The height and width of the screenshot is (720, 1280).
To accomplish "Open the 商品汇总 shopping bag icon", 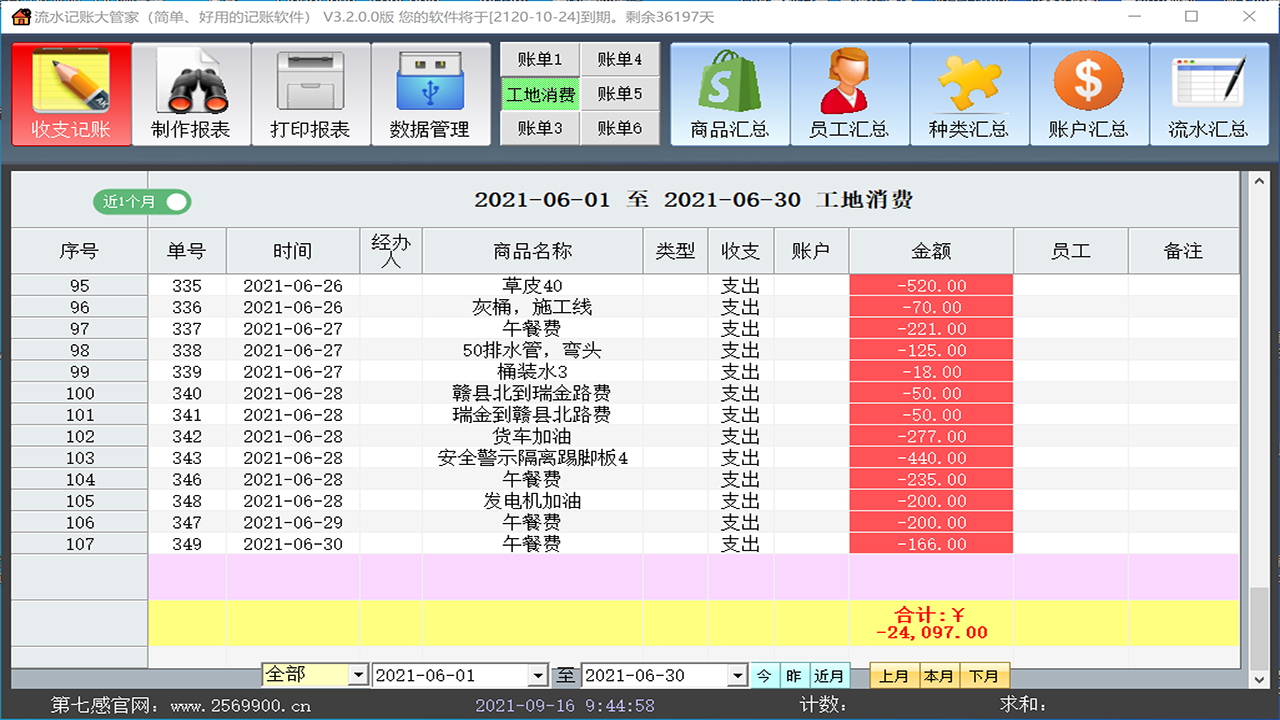I will coord(729,93).
